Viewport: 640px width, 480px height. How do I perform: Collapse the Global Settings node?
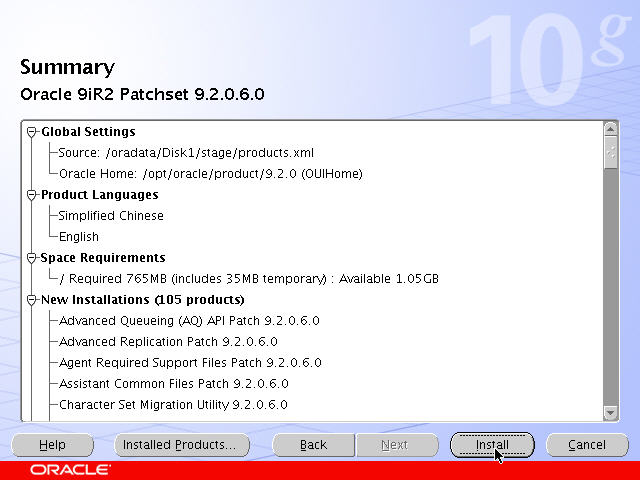[31, 132]
